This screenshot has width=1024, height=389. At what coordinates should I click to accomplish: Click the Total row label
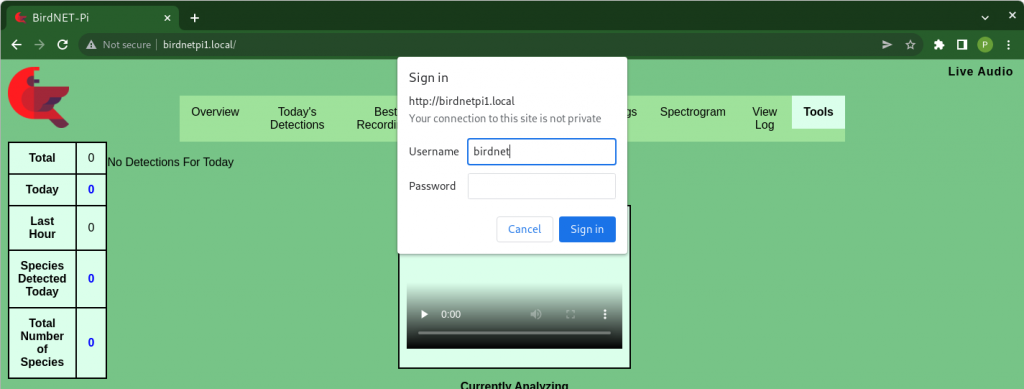[42, 158]
